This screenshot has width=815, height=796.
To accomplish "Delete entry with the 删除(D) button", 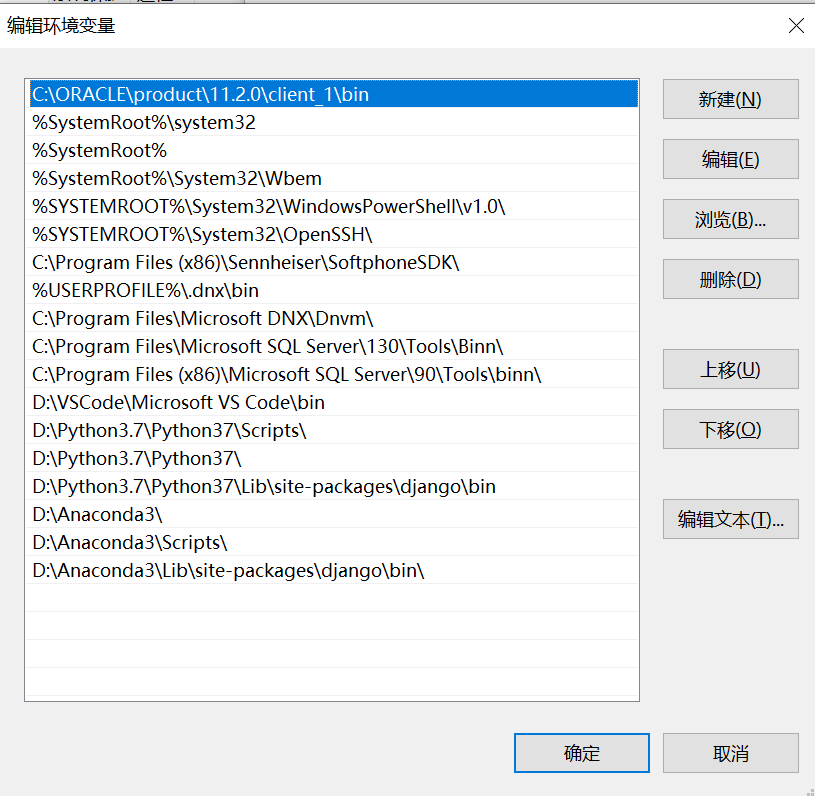I will click(x=730, y=279).
